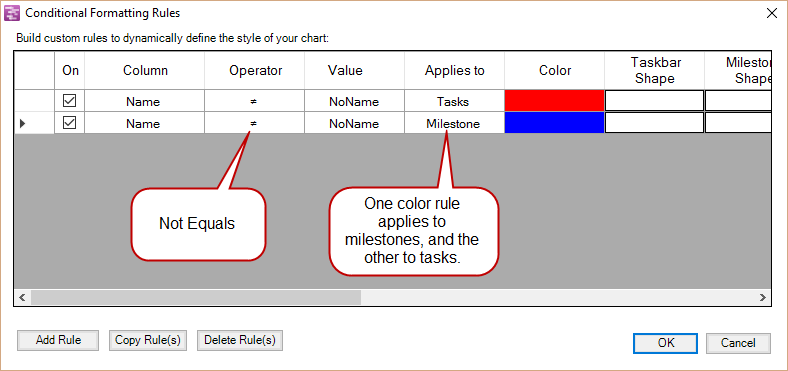
Task: Uncheck the On checkbox for Tasks rule
Action: click(69, 101)
